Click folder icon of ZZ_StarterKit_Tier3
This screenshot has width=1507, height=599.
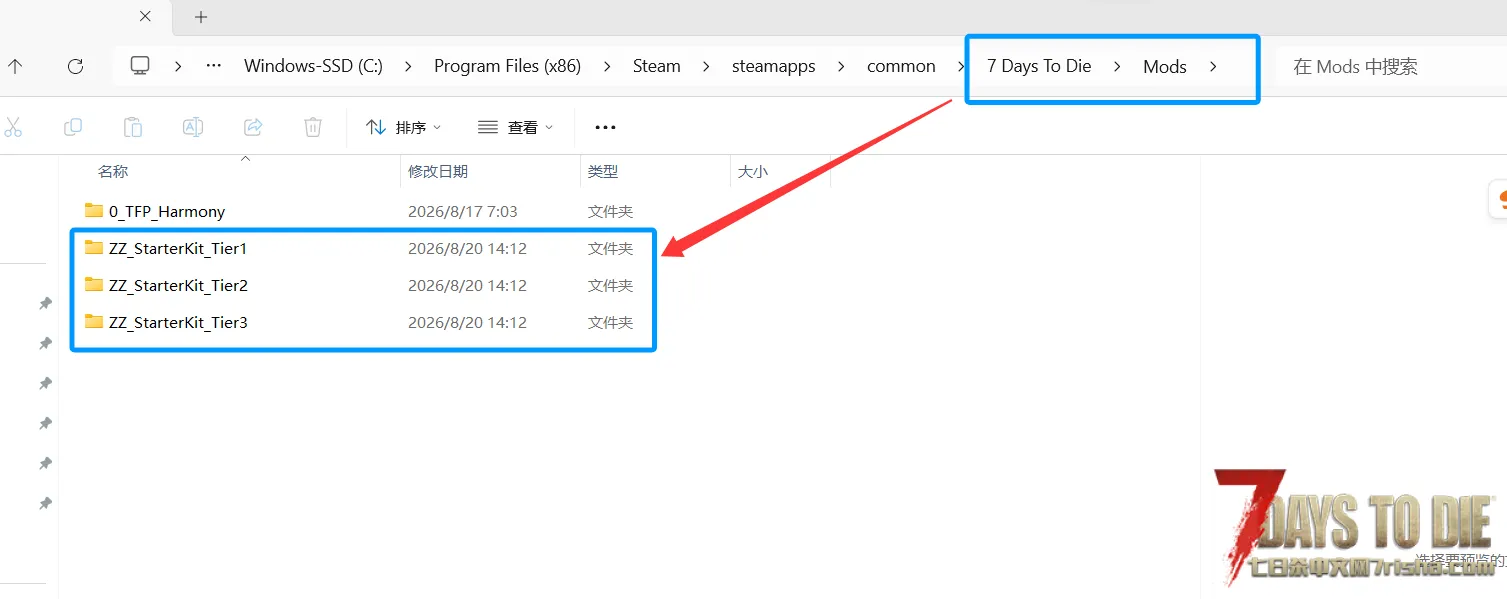pos(94,321)
